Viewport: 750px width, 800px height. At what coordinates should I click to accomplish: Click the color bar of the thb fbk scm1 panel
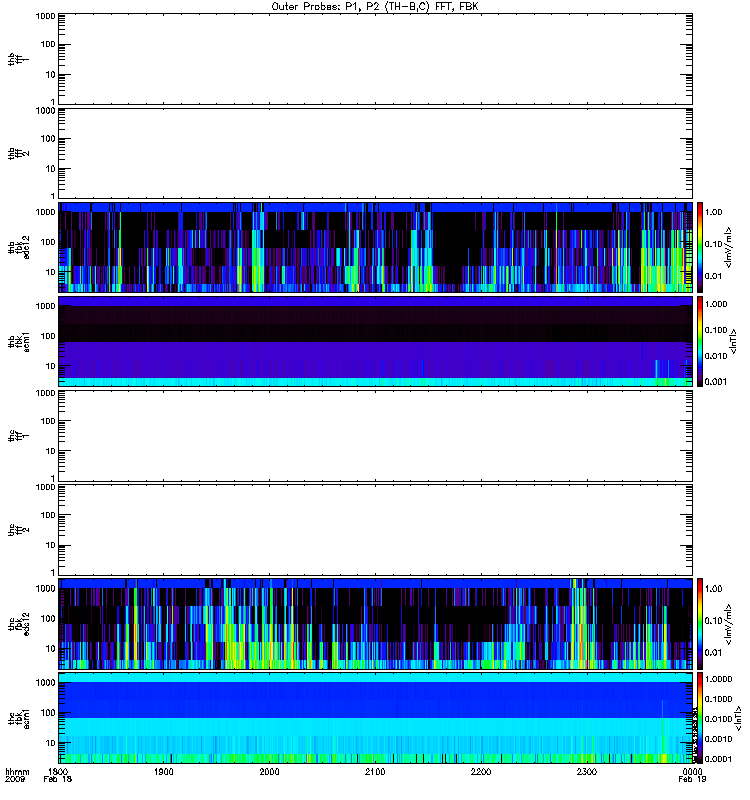[700, 341]
